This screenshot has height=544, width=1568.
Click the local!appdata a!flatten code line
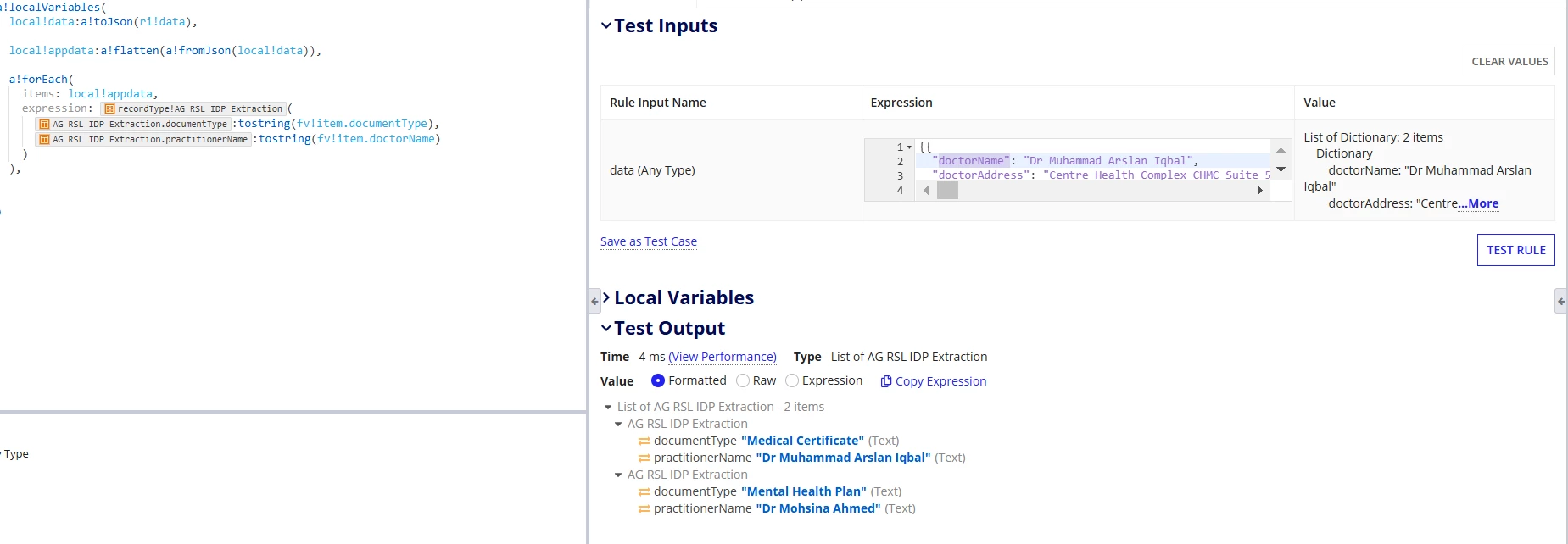tap(165, 50)
